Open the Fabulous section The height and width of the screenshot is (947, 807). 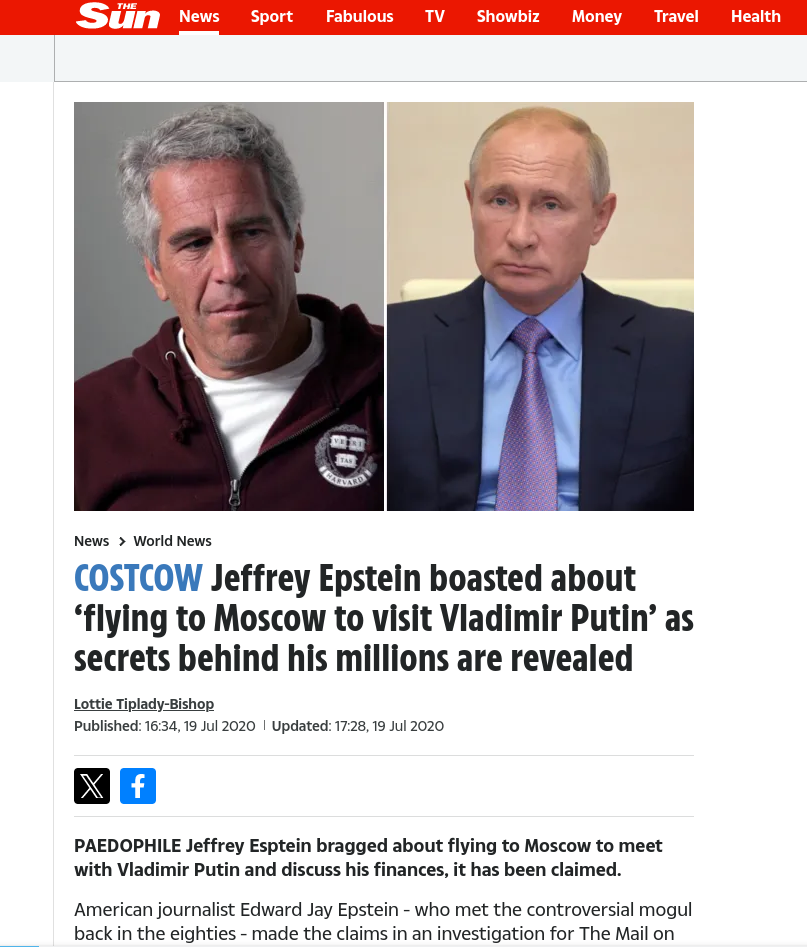coord(359,16)
